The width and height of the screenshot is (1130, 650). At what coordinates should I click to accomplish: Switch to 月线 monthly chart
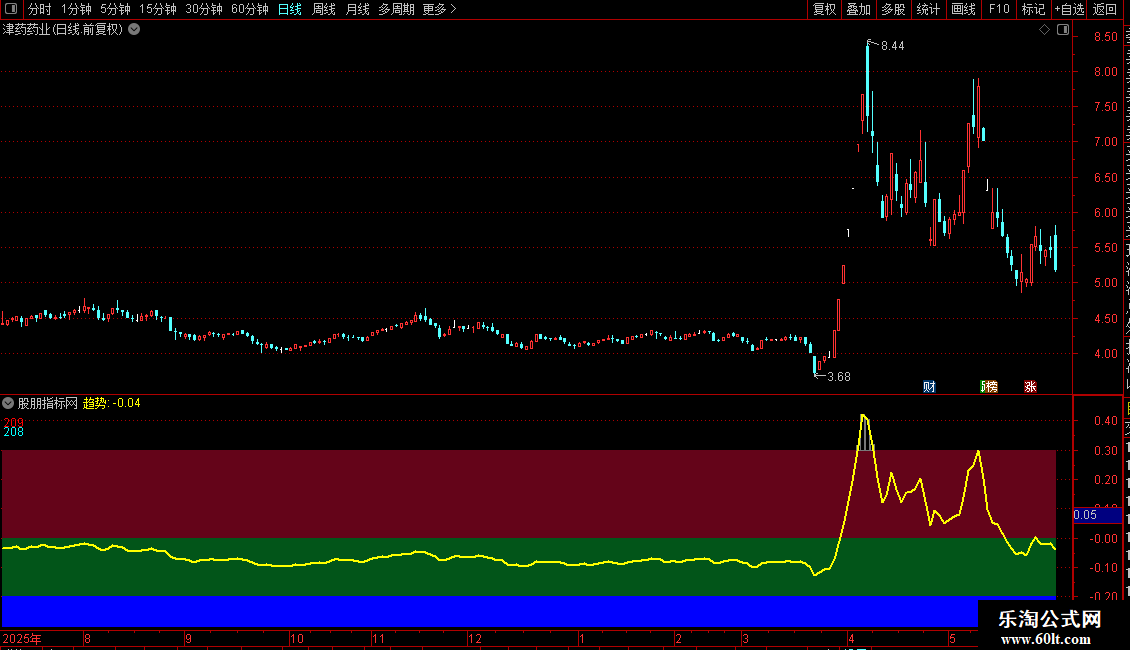tap(357, 9)
